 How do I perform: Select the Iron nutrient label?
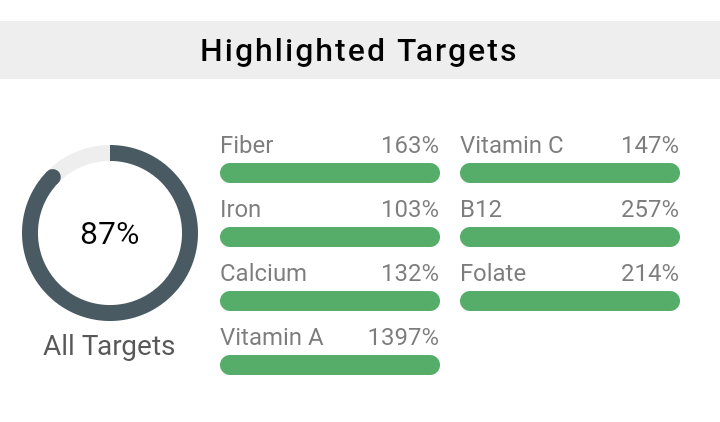click(240, 209)
